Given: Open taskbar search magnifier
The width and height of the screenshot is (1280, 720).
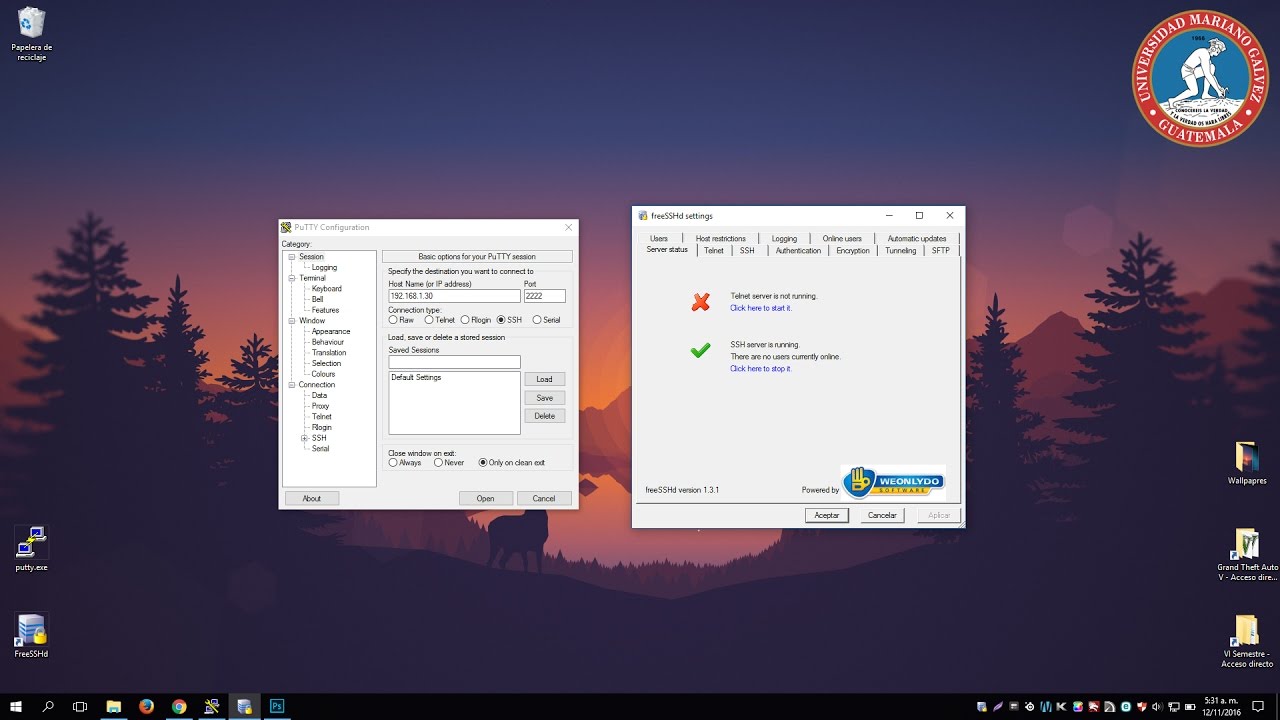Looking at the screenshot, I should (x=48, y=706).
